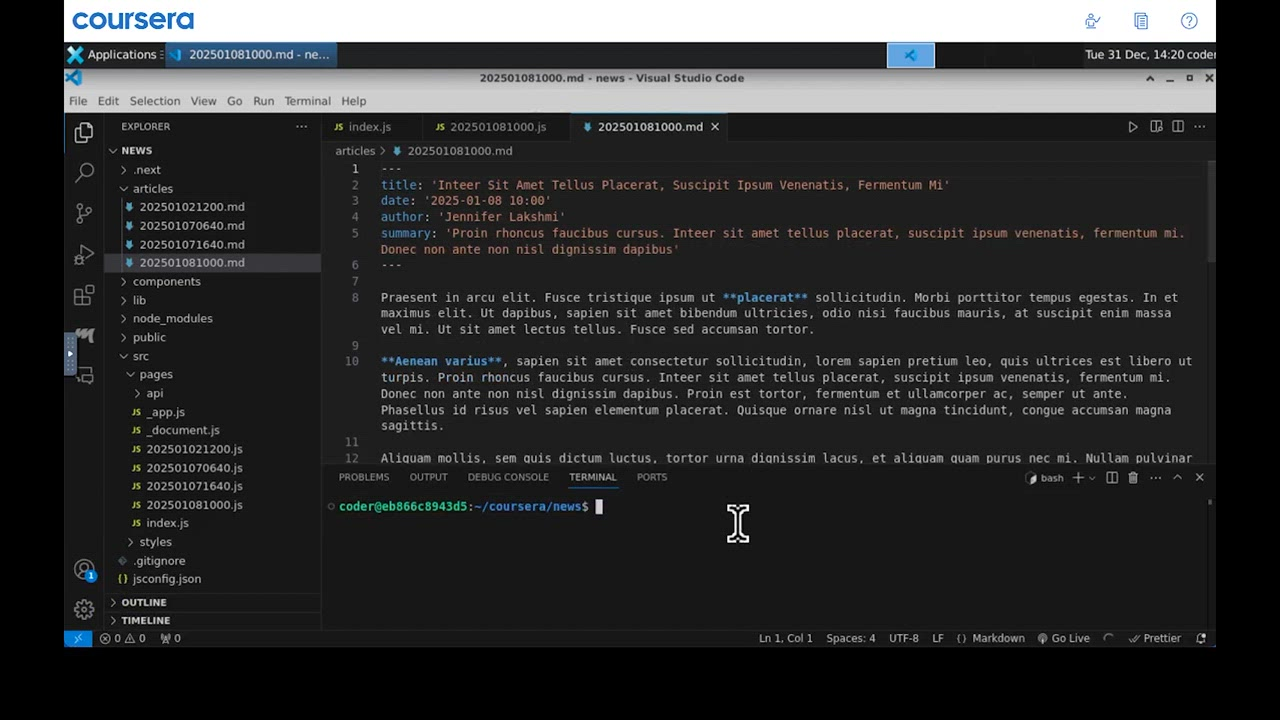Image resolution: width=1280 pixels, height=720 pixels.
Task: Close the terminal panel
Action: click(1200, 478)
